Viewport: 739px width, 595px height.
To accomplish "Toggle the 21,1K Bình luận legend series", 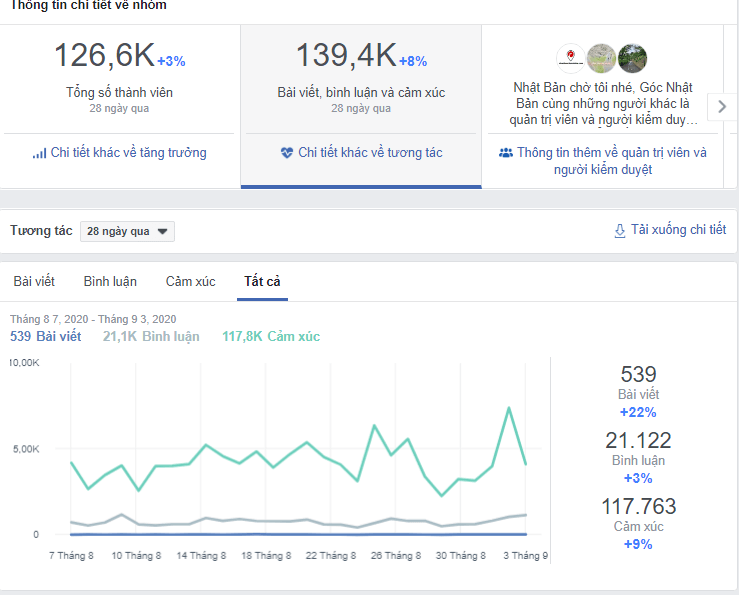I will (x=151, y=337).
